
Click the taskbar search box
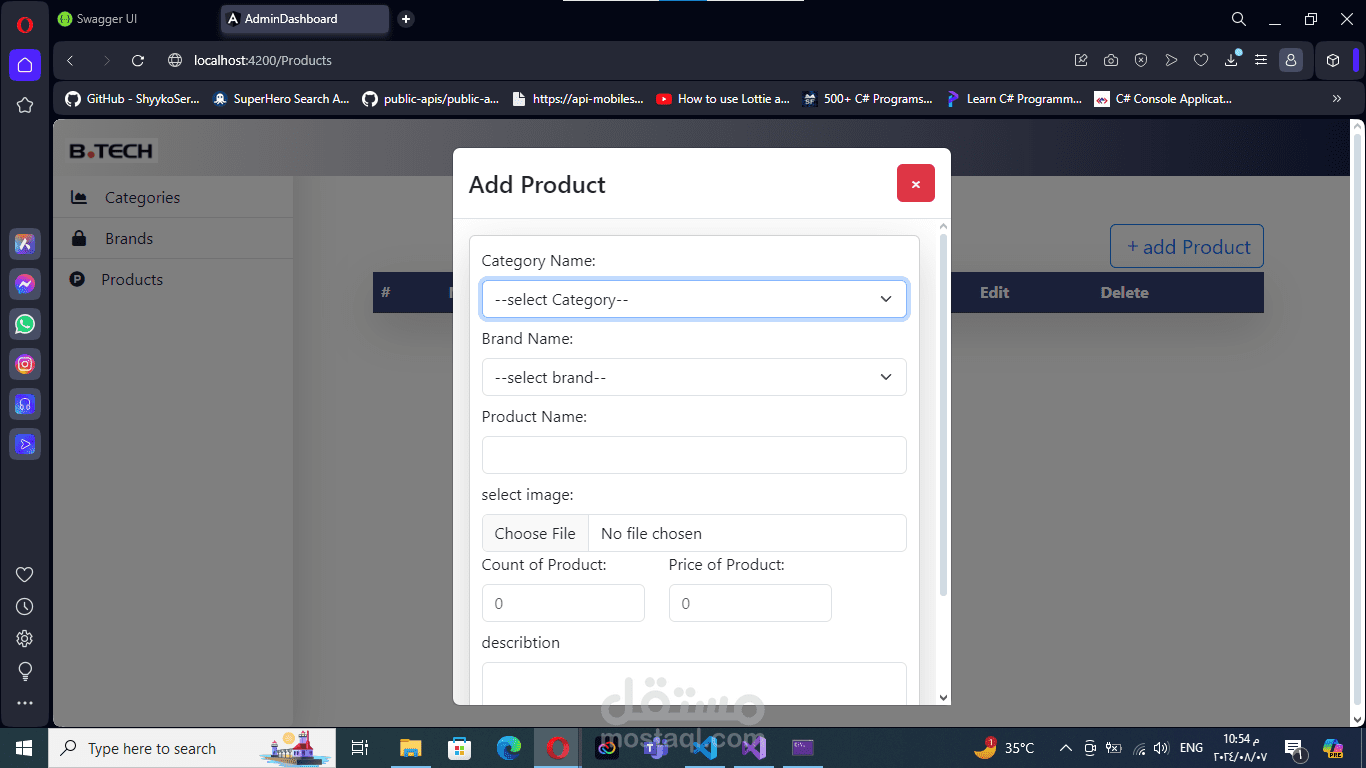pos(194,748)
